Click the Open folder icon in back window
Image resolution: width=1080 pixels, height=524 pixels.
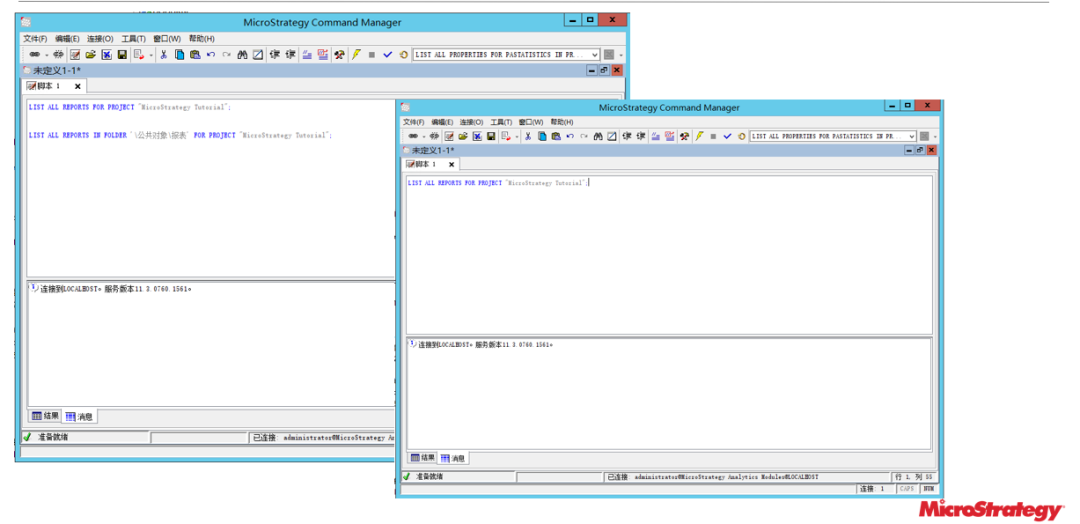pyautogui.click(x=91, y=54)
